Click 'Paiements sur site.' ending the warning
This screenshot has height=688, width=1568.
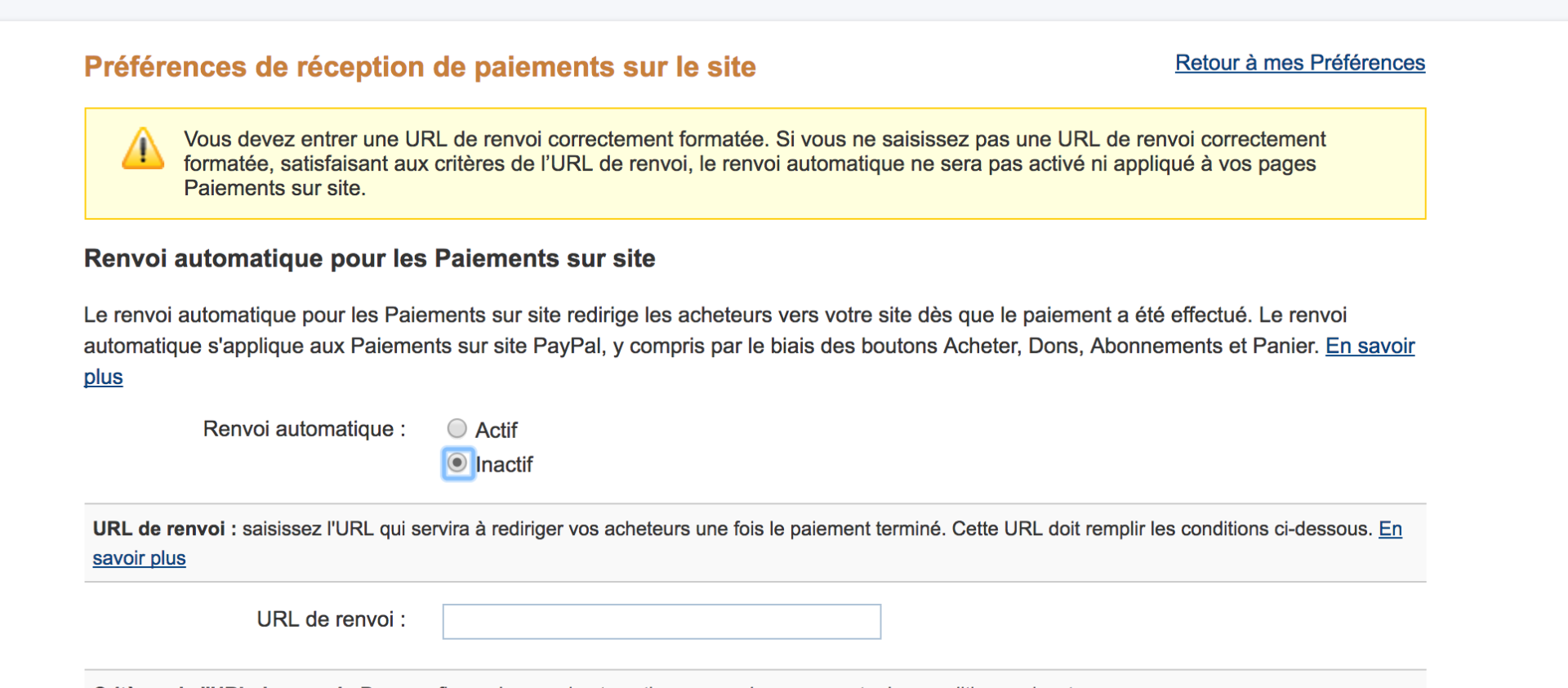click(x=274, y=189)
